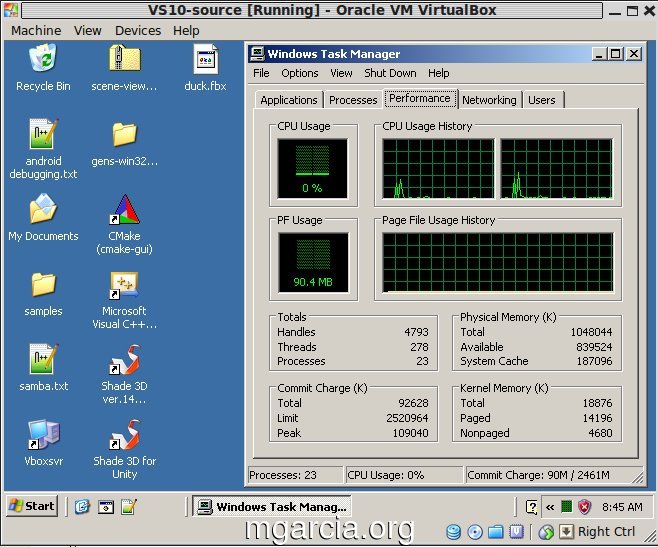The image size is (658, 547).
Task: Click the Right Ctrl host key indicator
Action: 606,531
